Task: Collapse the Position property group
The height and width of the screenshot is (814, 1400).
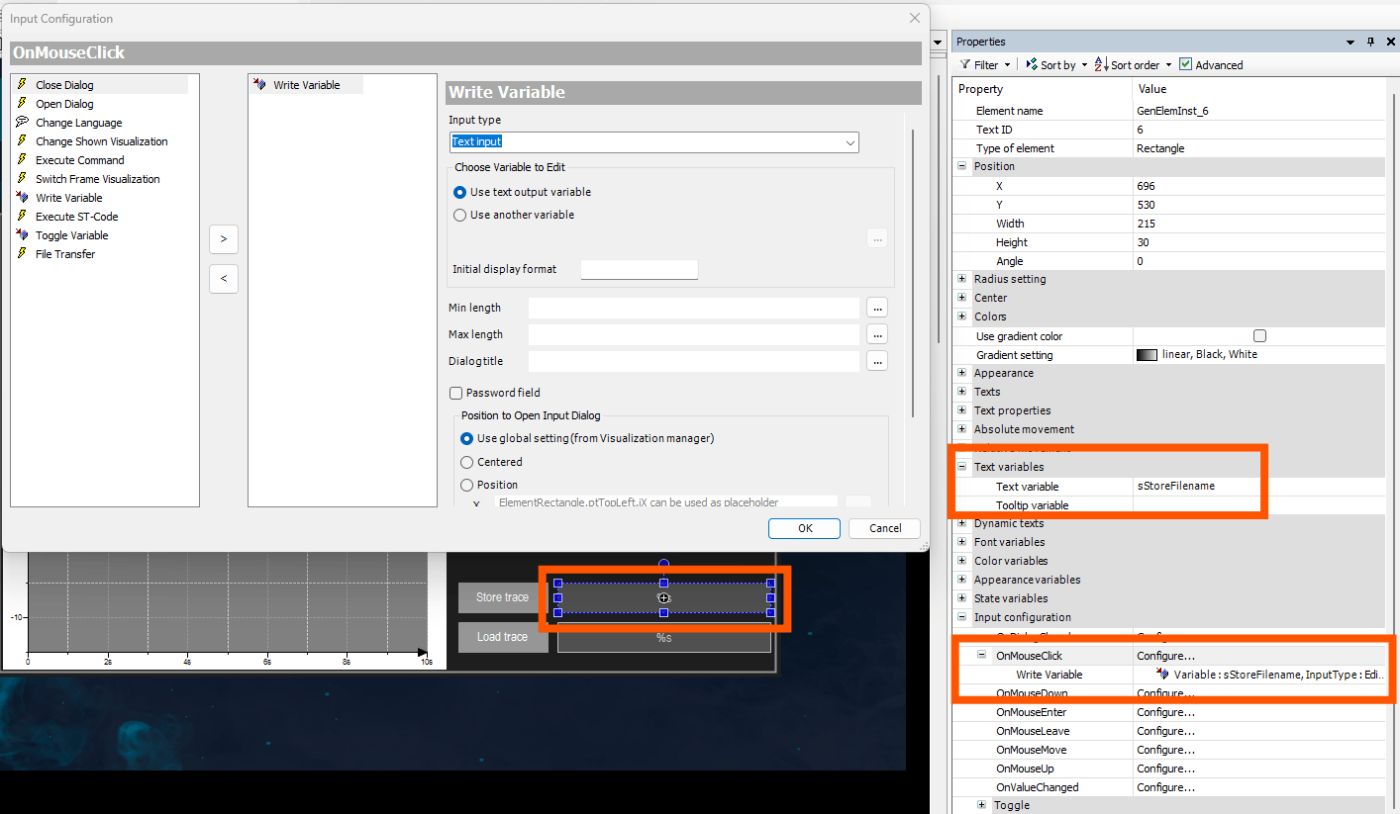Action: click(962, 167)
